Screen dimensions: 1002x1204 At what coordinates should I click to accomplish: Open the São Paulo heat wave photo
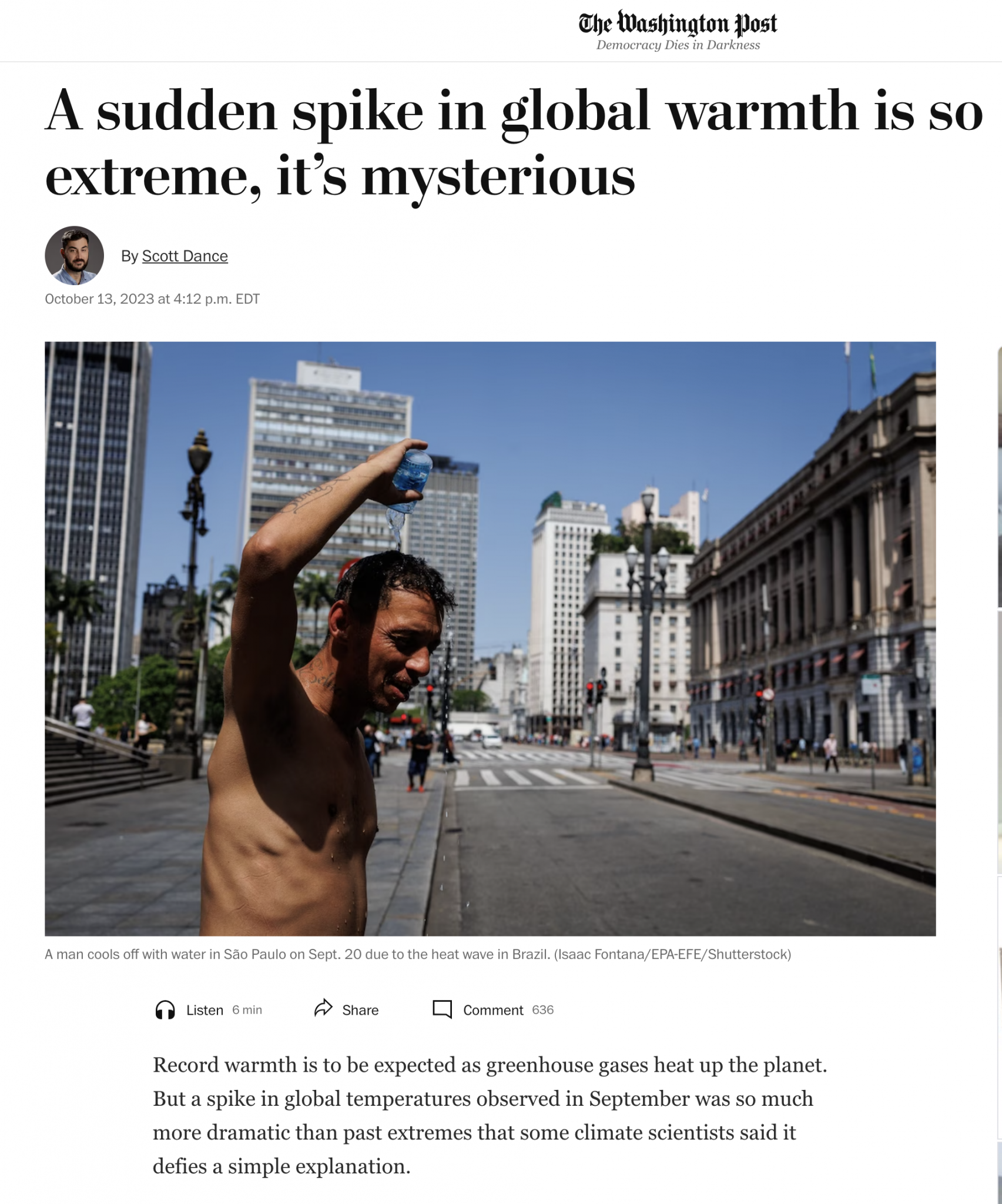490,638
